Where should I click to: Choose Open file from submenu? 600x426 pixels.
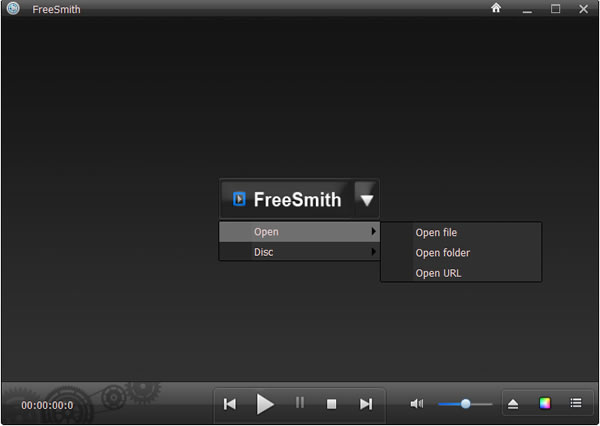[461, 233]
